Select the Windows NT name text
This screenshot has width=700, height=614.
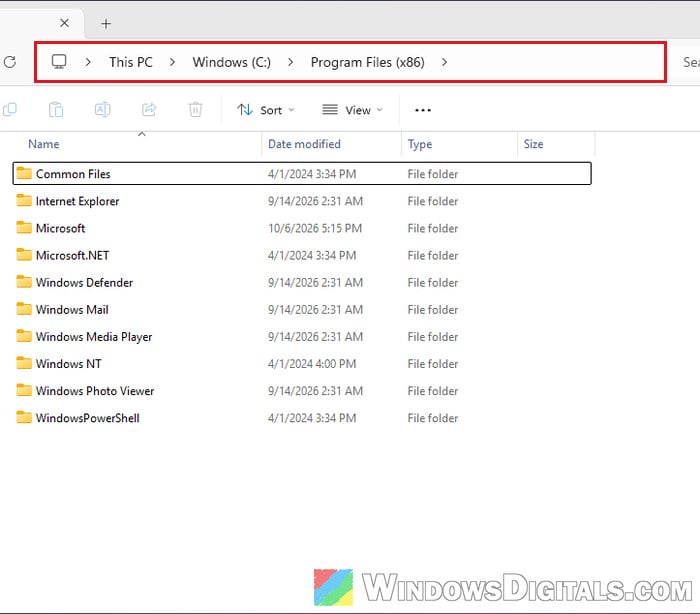[69, 363]
